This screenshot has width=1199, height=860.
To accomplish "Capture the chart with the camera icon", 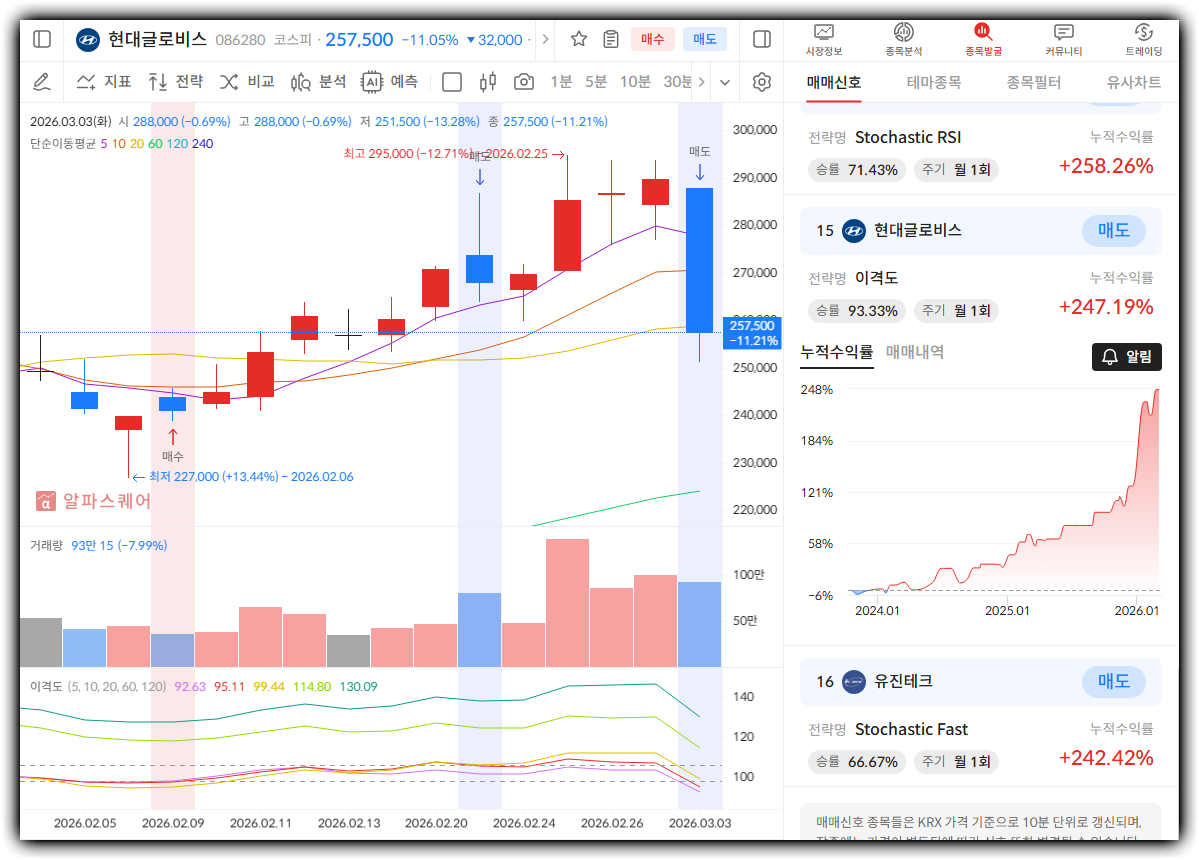I will (x=523, y=81).
